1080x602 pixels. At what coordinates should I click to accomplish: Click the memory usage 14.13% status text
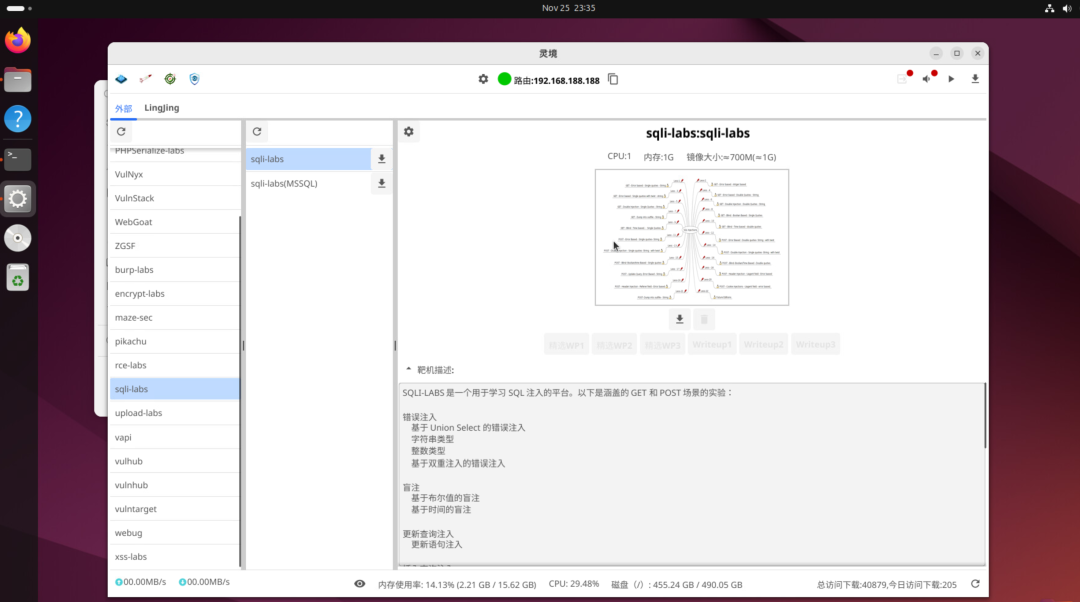(x=457, y=585)
